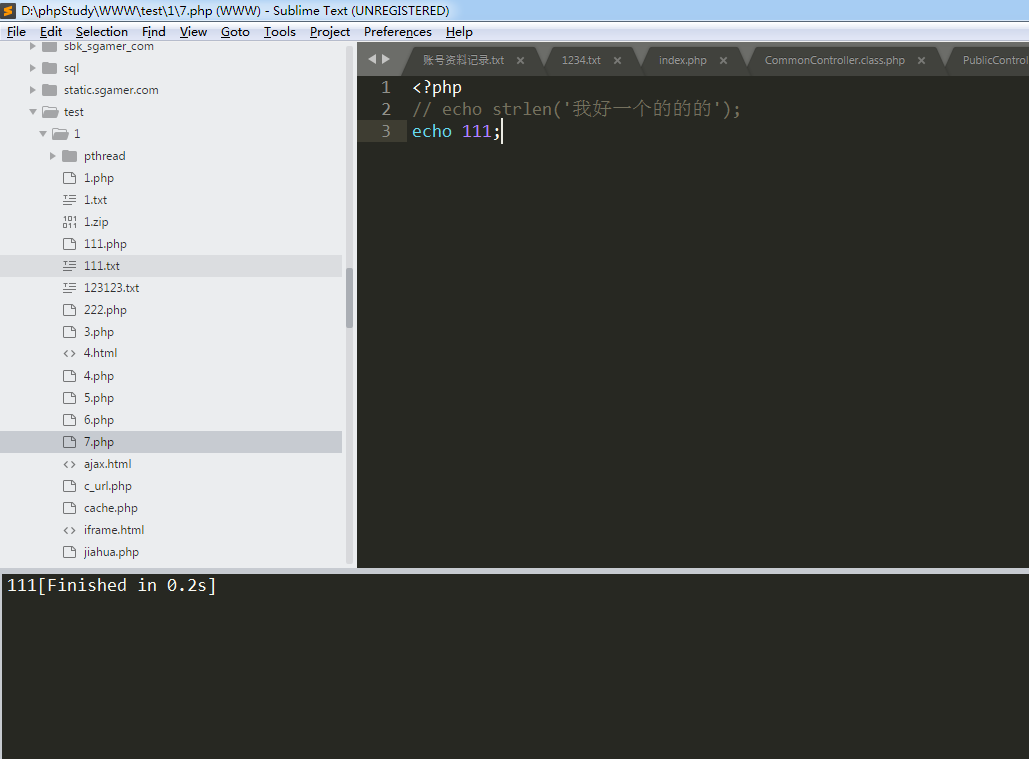Image resolution: width=1029 pixels, height=759 pixels.
Task: Expand the static.sgamer.com folder
Action: [33, 90]
